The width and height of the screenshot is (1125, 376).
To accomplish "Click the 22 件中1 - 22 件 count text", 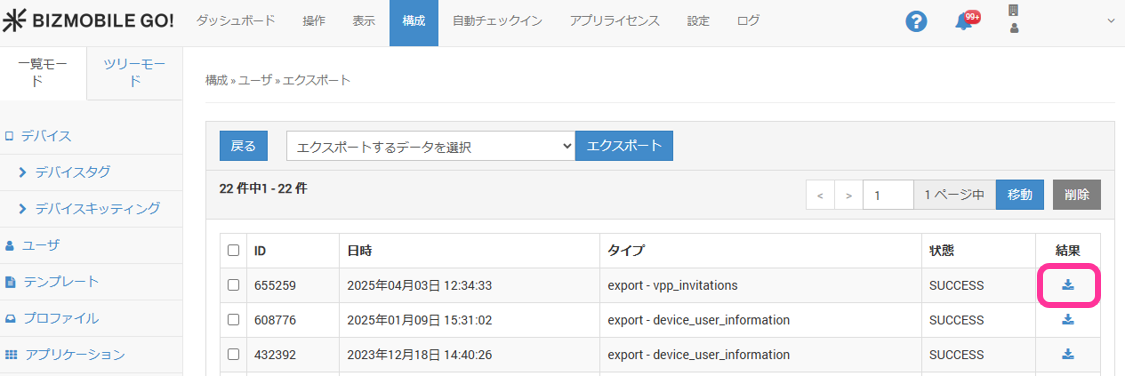I will (x=263, y=189).
